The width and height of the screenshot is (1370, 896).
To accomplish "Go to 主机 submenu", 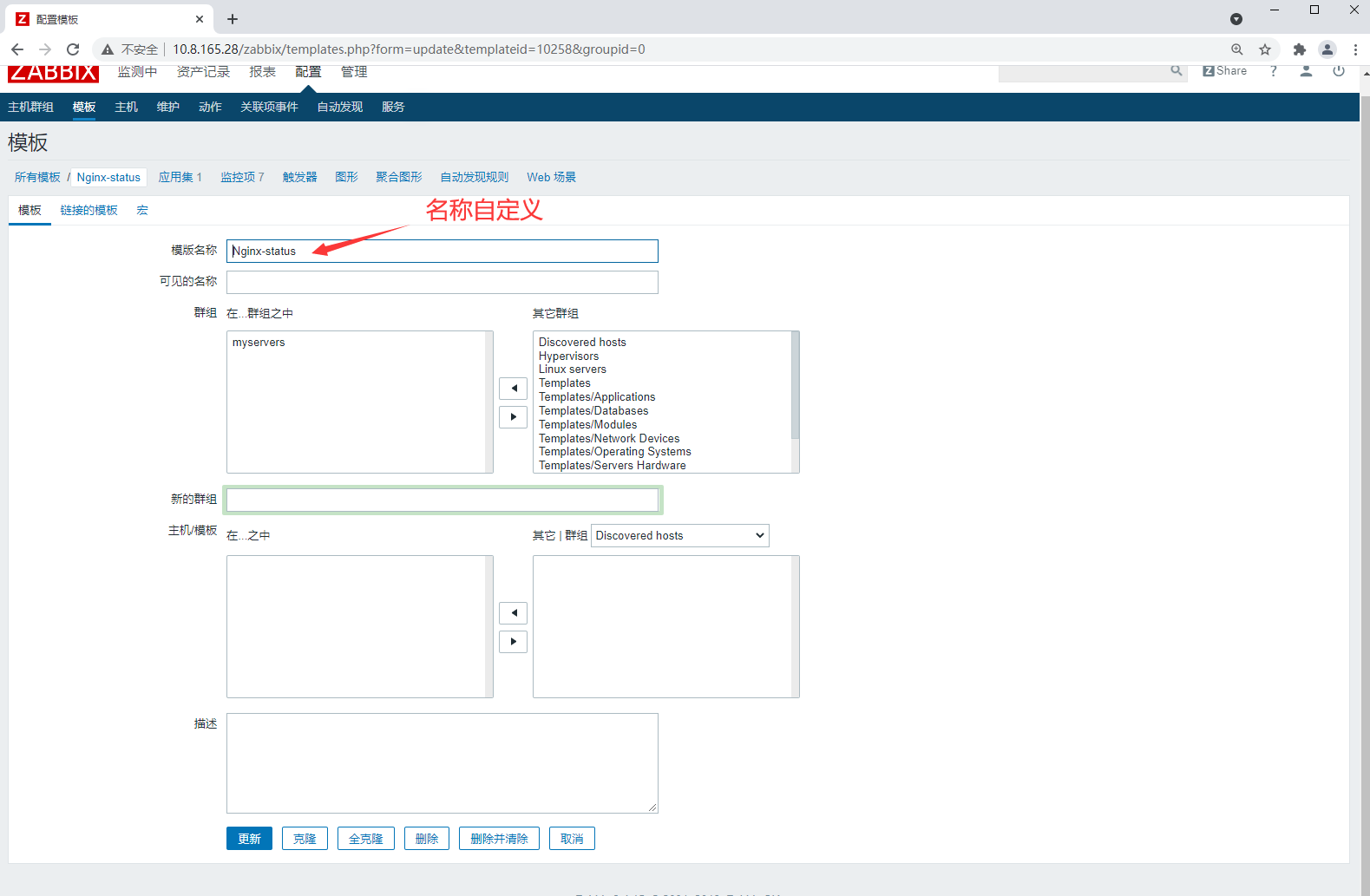I will tap(127, 107).
